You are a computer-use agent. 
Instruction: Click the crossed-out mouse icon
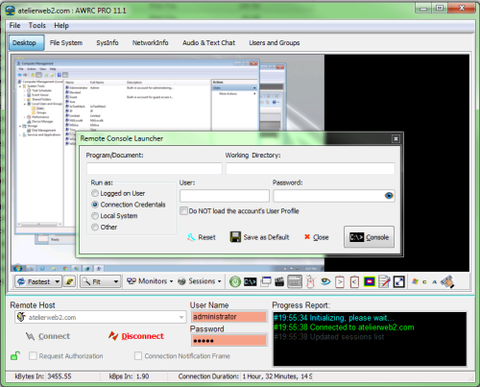click(310, 282)
